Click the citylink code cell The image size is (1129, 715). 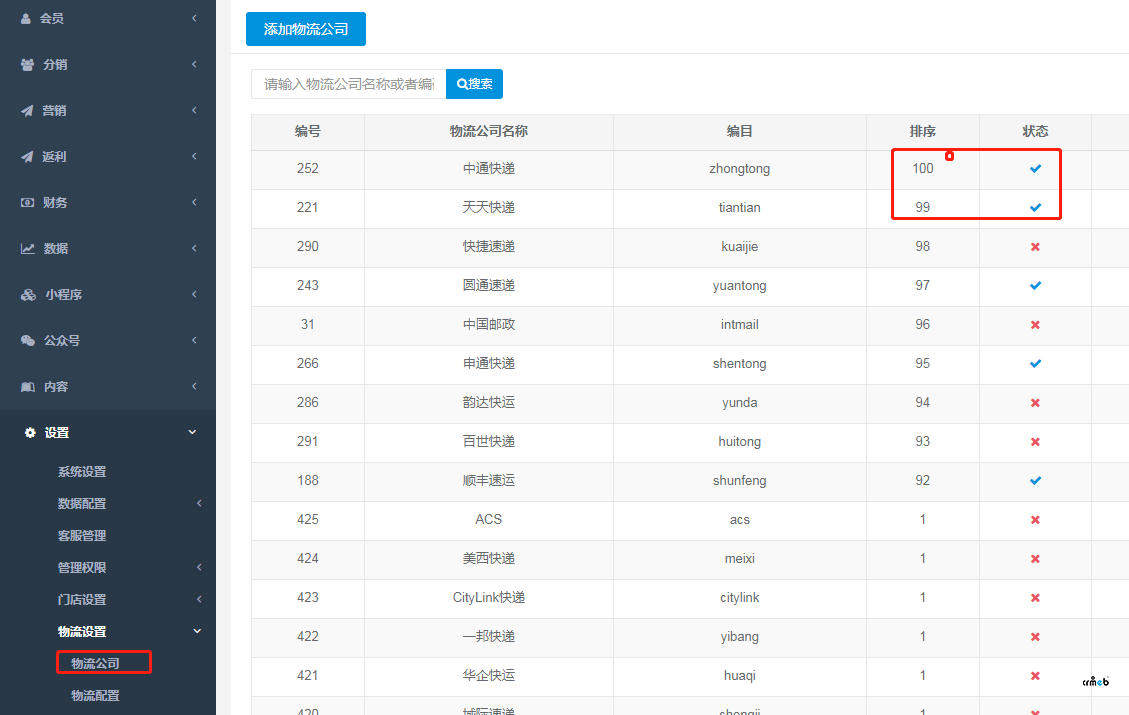coord(739,598)
